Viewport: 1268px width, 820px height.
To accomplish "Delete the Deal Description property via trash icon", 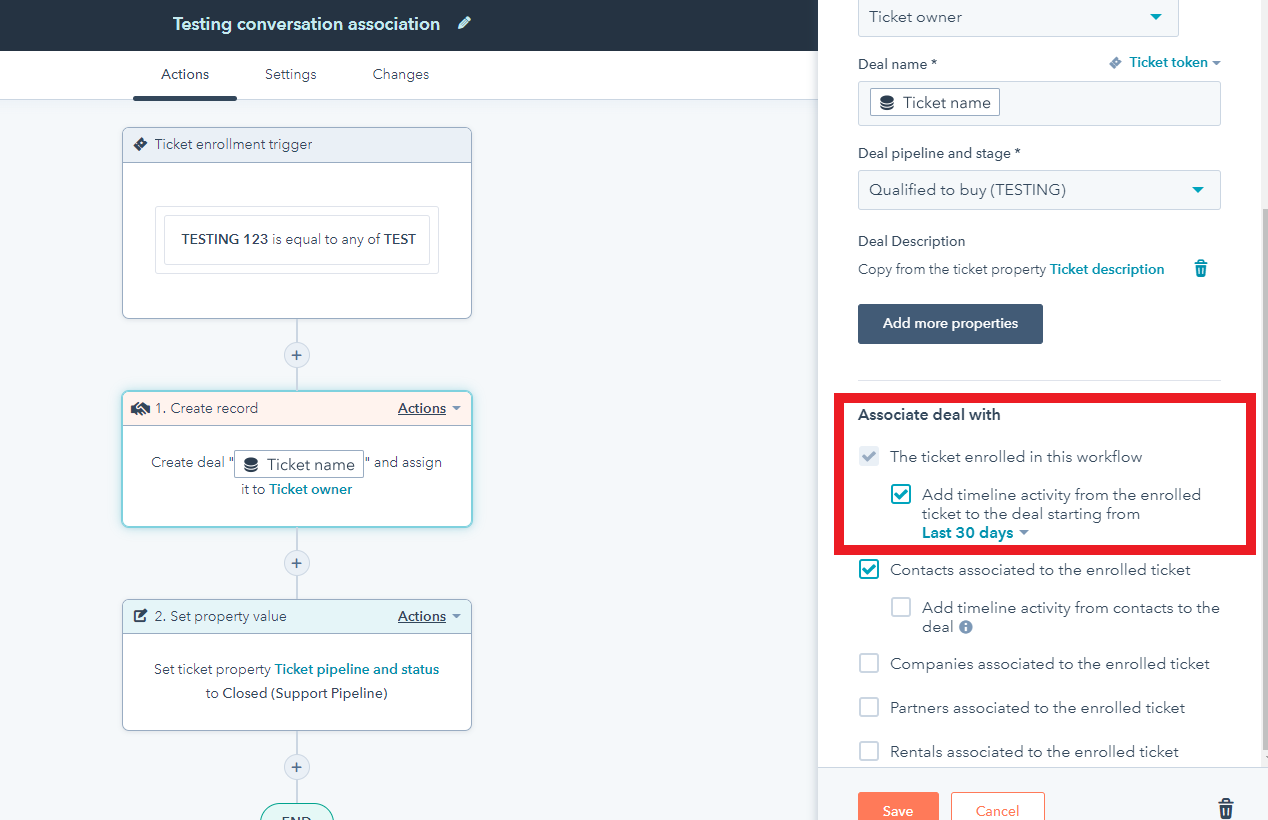I will (1201, 269).
